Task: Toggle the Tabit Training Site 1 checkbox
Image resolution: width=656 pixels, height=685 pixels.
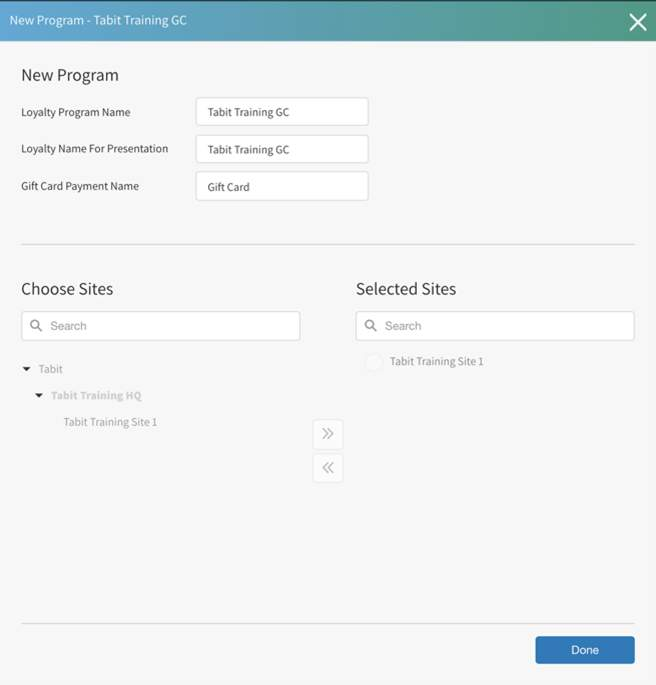Action: click(x=374, y=362)
